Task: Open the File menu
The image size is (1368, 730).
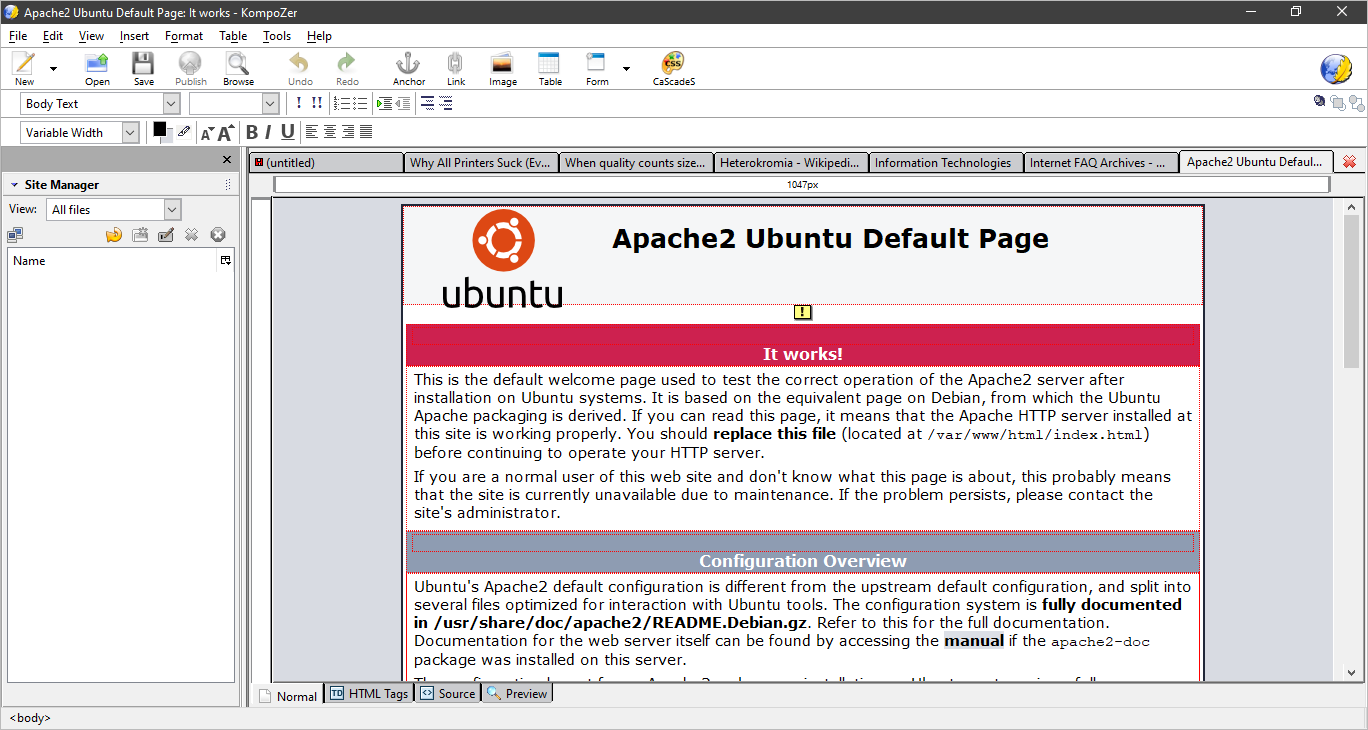Action: click(18, 36)
